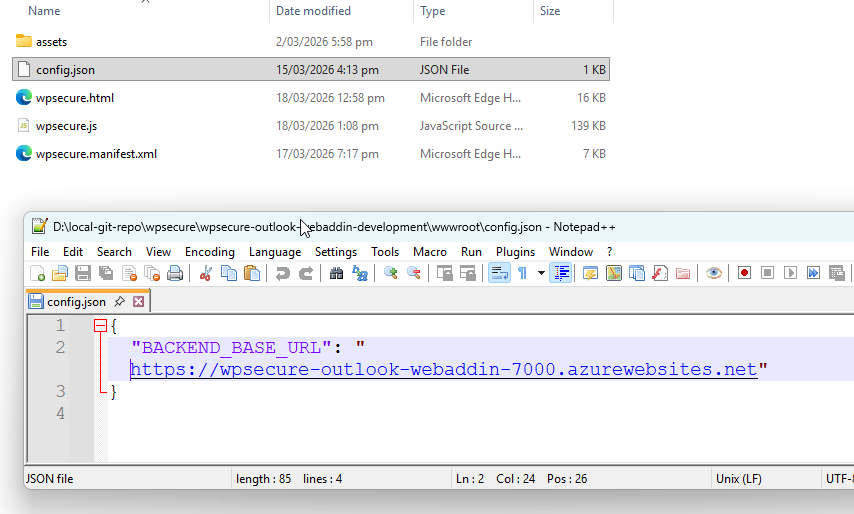Close the config.json tab with its X button
854x514 pixels.
(x=139, y=301)
